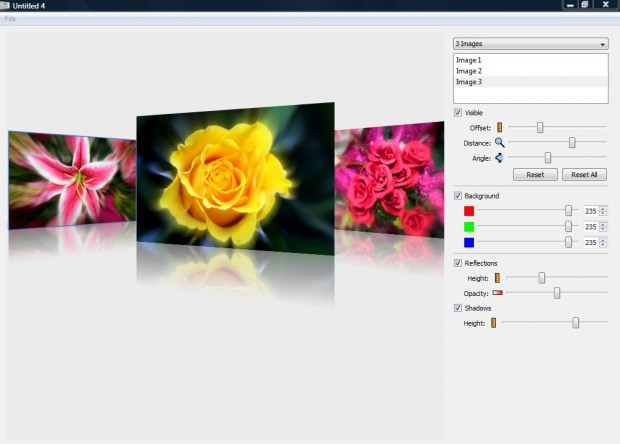Image resolution: width=620 pixels, height=444 pixels.
Task: Click the red color swatch
Action: click(x=469, y=211)
